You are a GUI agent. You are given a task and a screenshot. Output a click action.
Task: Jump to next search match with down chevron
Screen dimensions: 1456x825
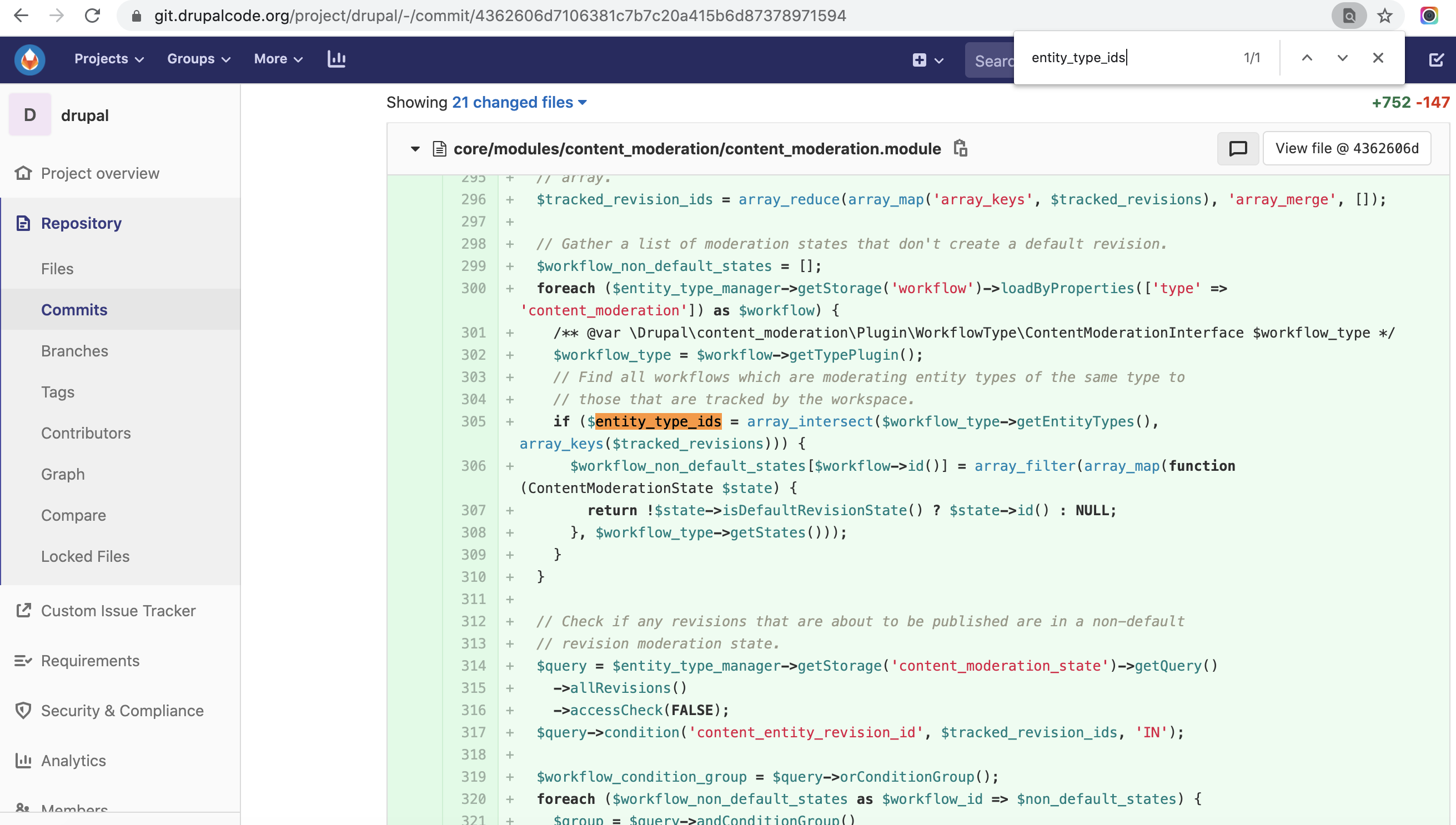coord(1342,57)
